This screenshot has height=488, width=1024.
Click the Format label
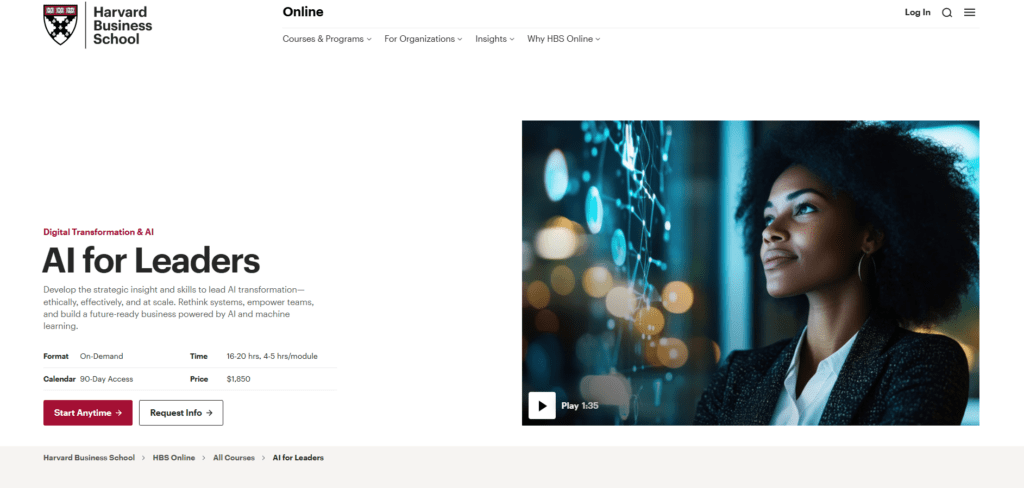tap(56, 357)
